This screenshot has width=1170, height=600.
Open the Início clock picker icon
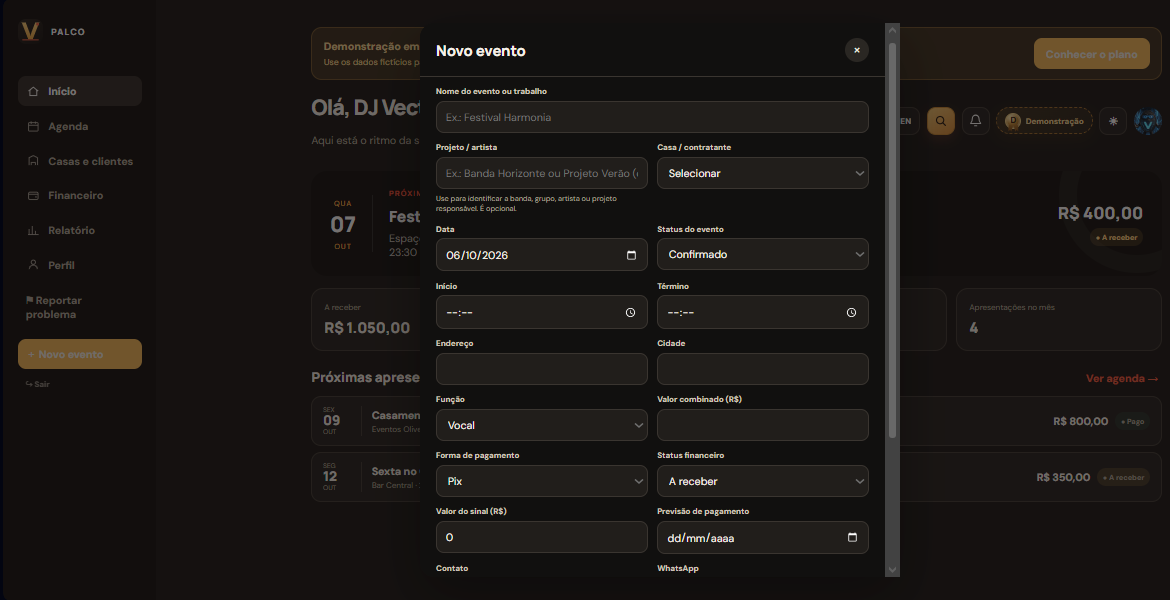(x=631, y=313)
